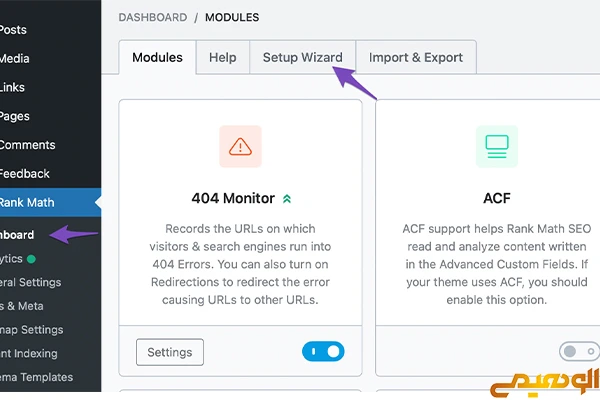The image size is (600, 400).
Task: Open the Import & Export tab
Action: tap(416, 57)
